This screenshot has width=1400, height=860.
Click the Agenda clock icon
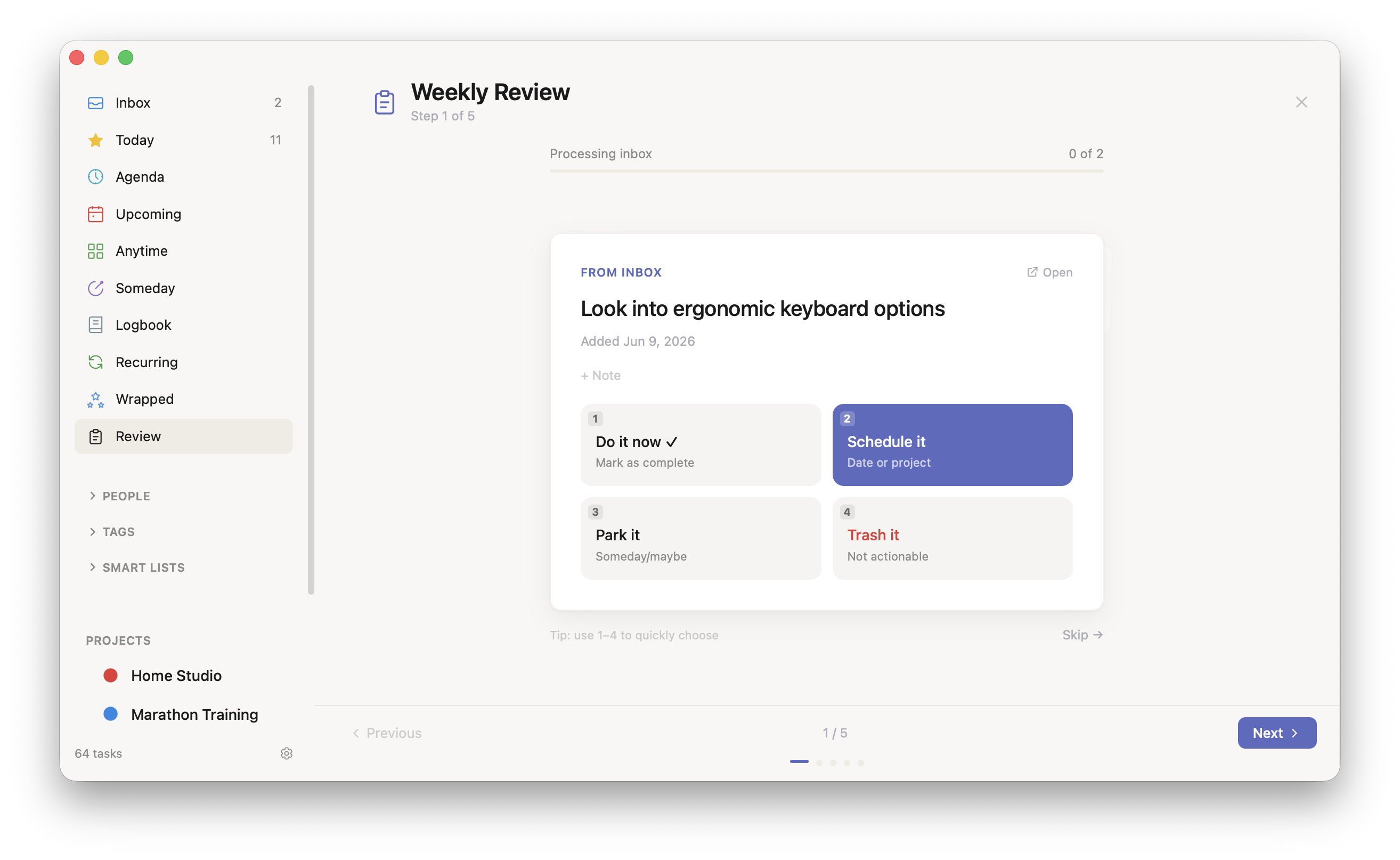95,177
